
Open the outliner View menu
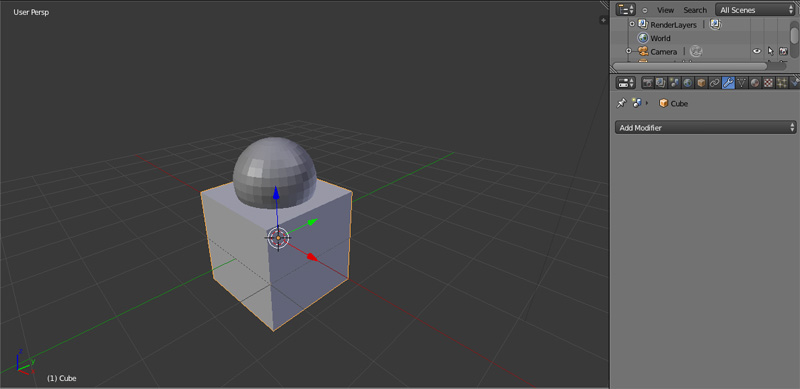665,10
